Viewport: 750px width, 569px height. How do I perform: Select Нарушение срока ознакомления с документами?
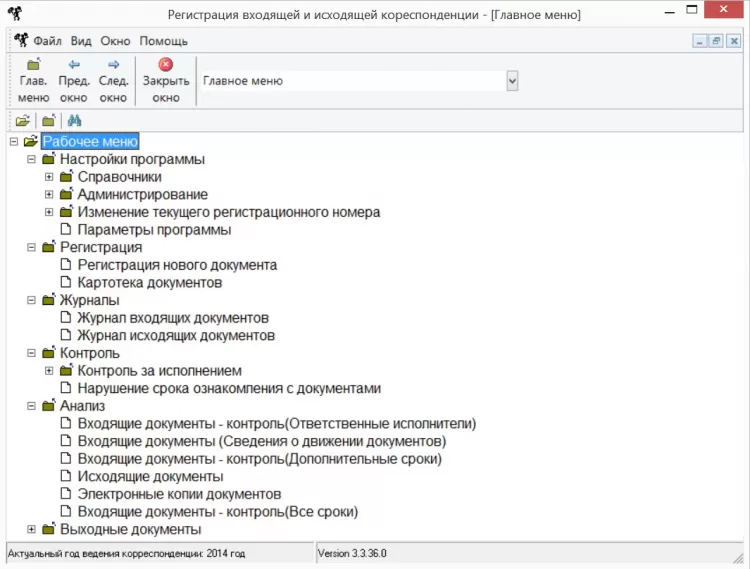[x=229, y=388]
